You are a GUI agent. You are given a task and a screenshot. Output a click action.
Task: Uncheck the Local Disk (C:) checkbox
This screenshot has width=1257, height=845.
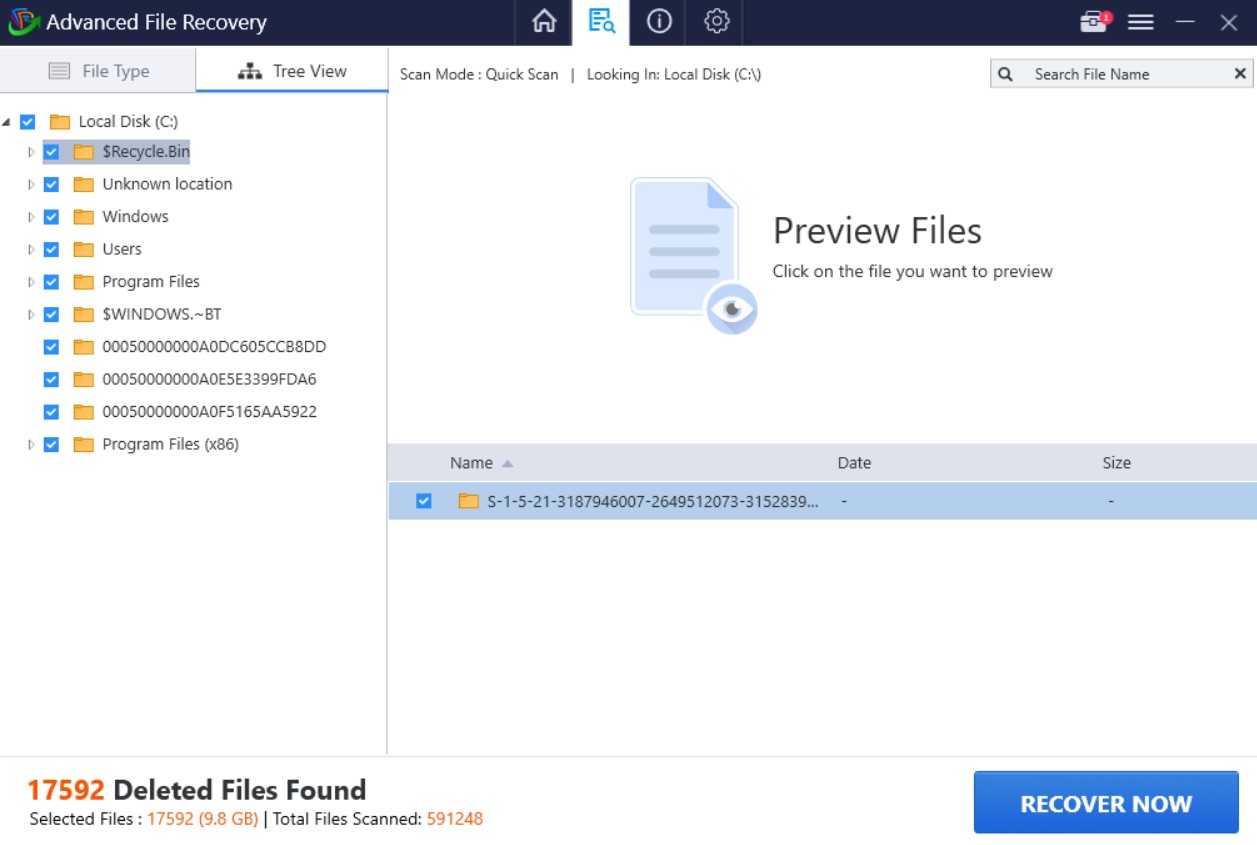point(28,122)
